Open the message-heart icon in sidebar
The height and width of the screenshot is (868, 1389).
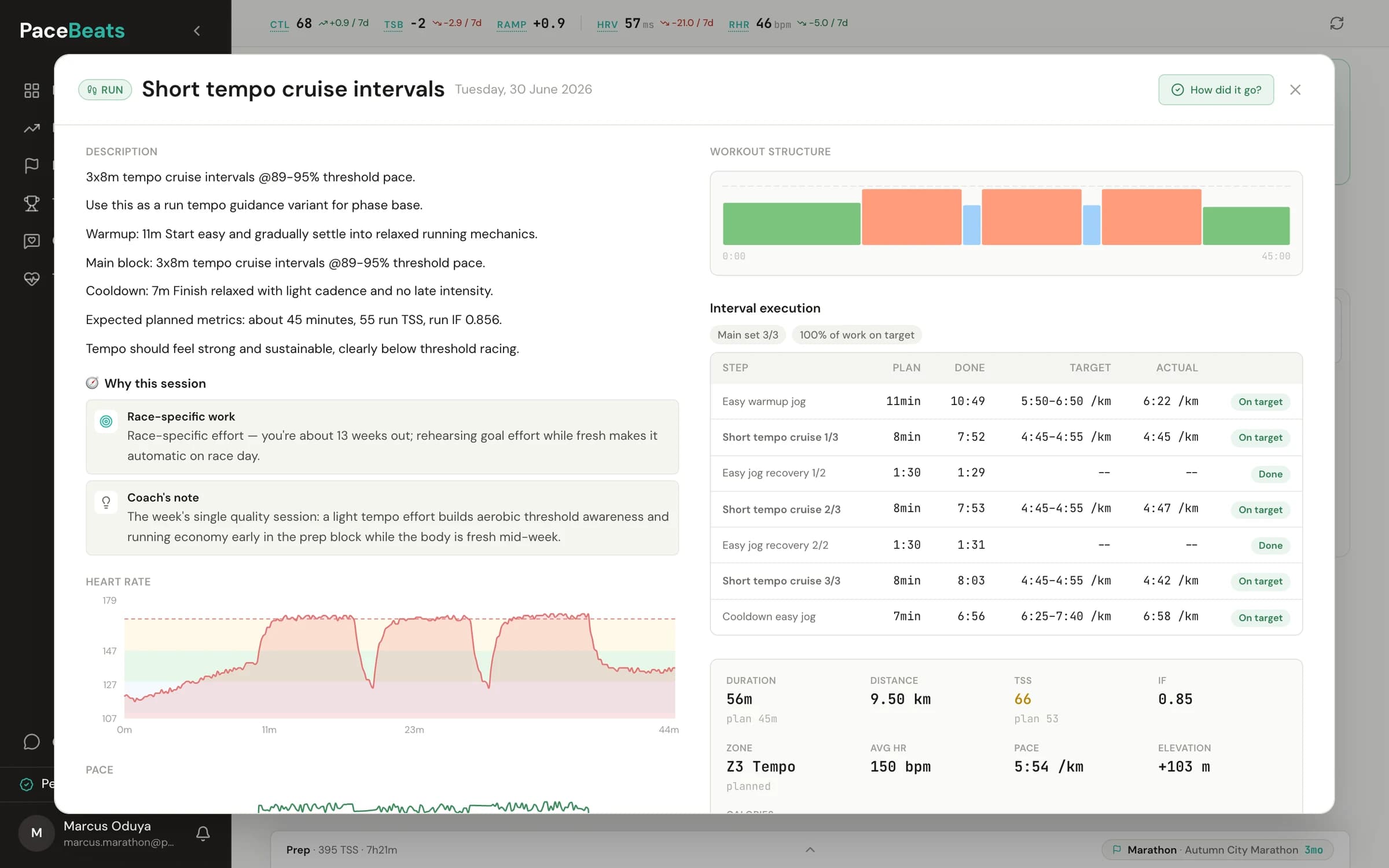tap(32, 241)
